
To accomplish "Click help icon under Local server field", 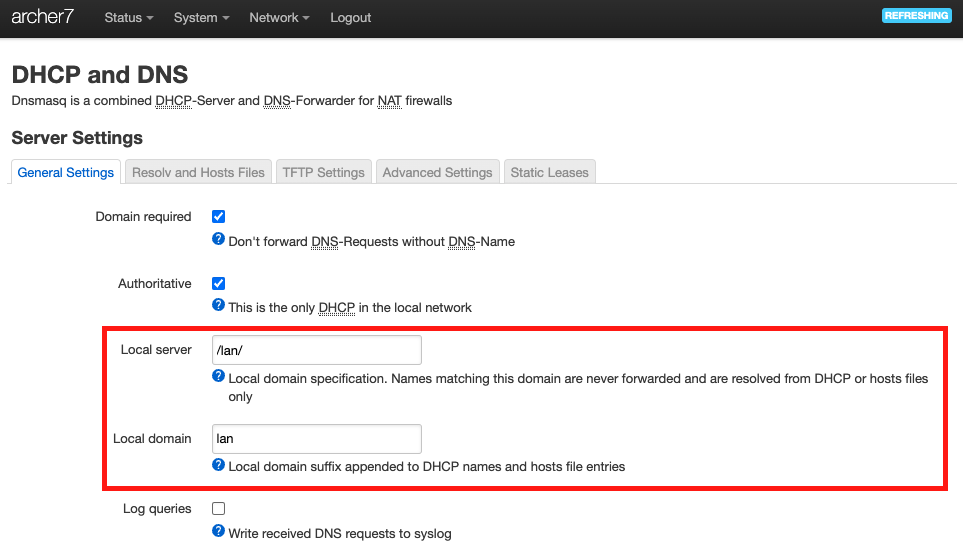I will (x=218, y=376).
